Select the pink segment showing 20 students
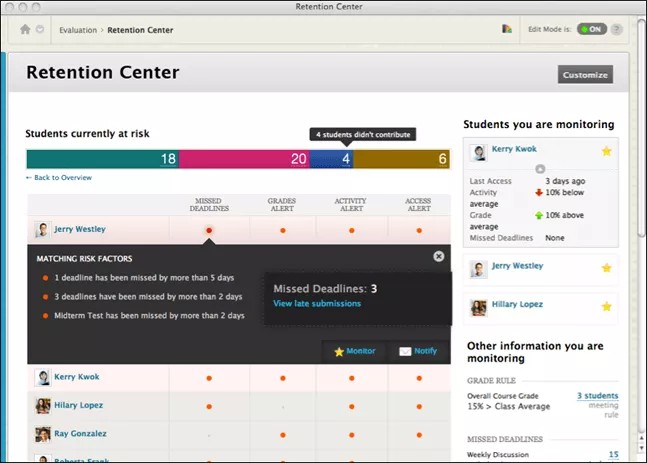The height and width of the screenshot is (463, 647). pos(245,159)
